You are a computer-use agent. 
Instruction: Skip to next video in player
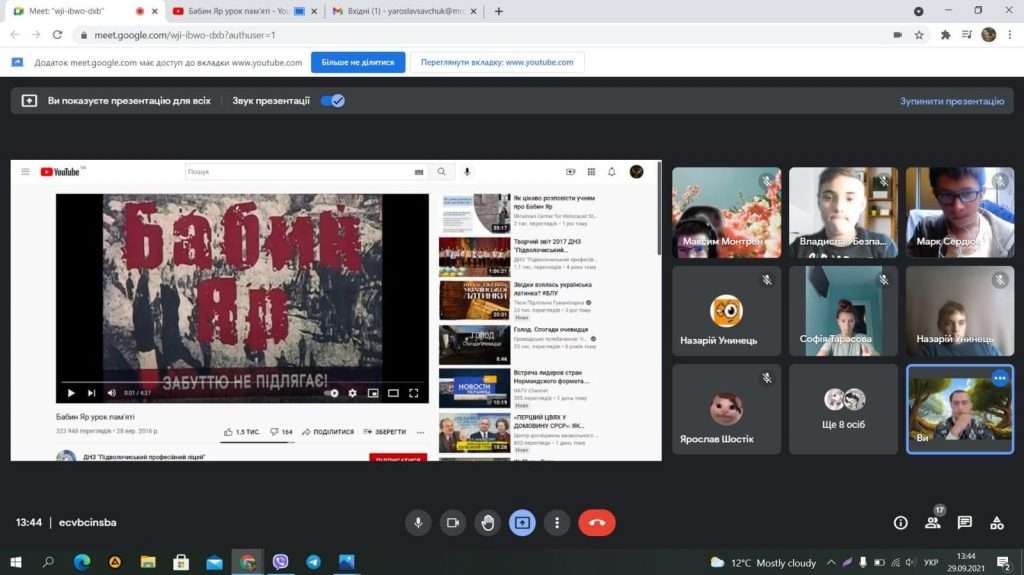[x=91, y=393]
